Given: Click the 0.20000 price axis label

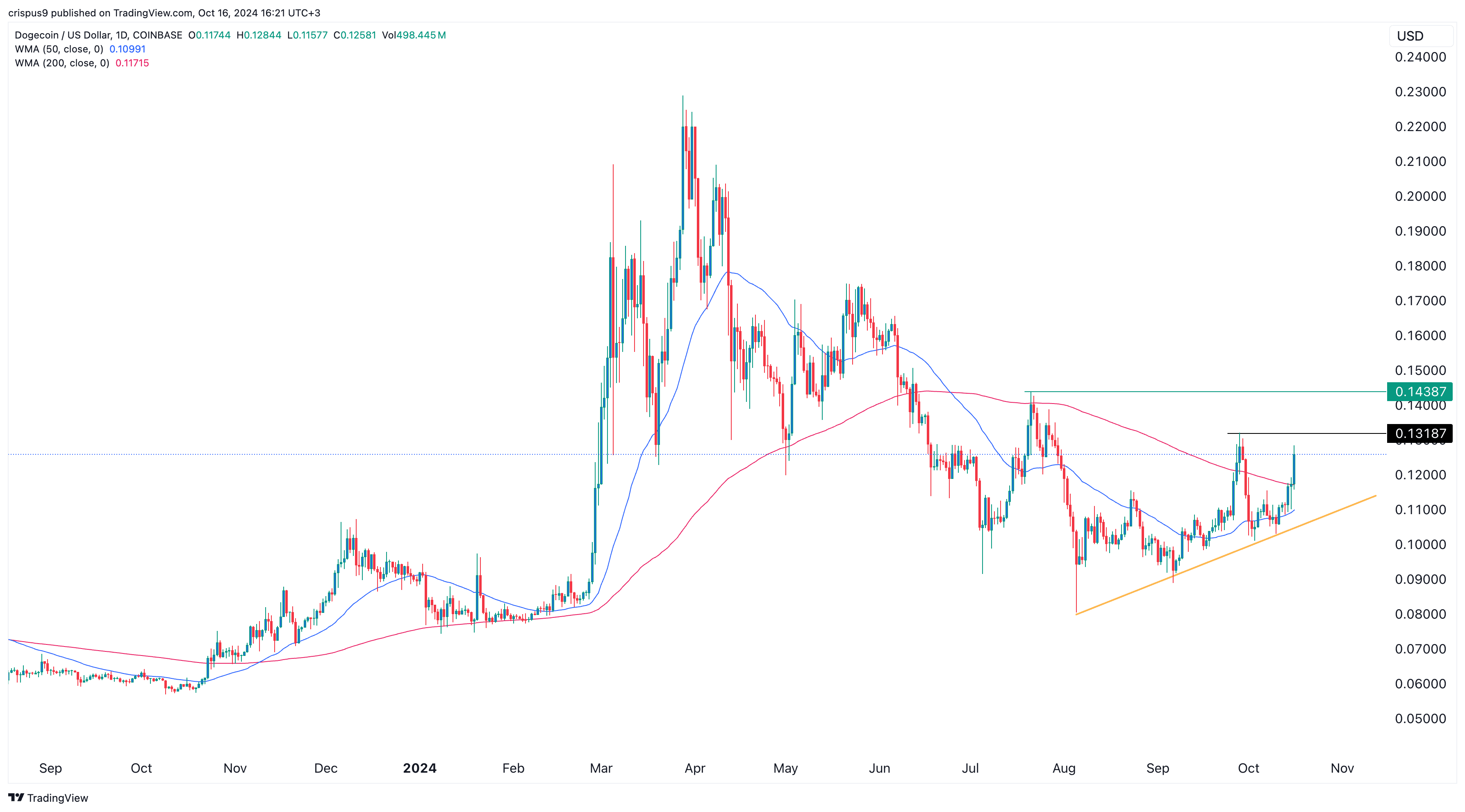Looking at the screenshot, I should tap(1420, 196).
